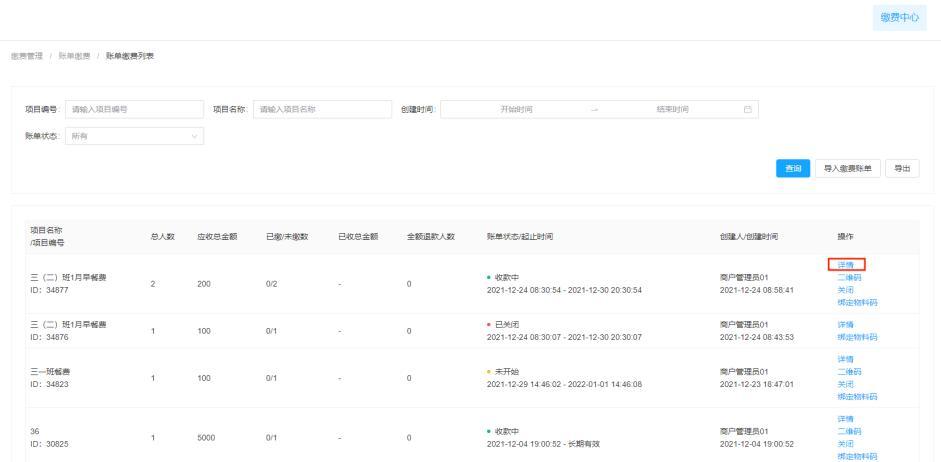The width and height of the screenshot is (941, 462).
Task: Click 关闭 for bill ID 34823
Action: click(846, 384)
